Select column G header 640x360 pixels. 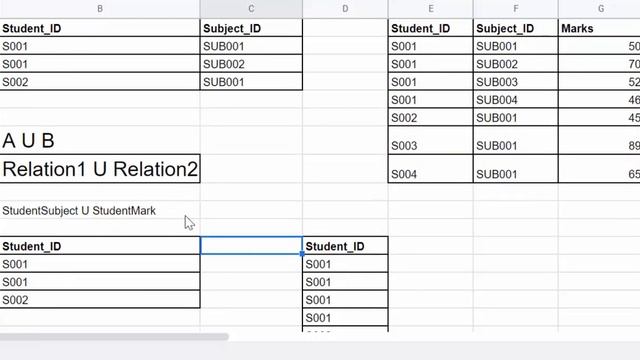pos(599,9)
